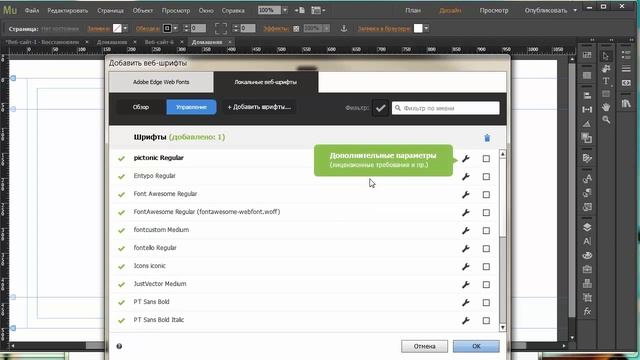
Task: Select the Text (T) tool
Action: point(606,81)
